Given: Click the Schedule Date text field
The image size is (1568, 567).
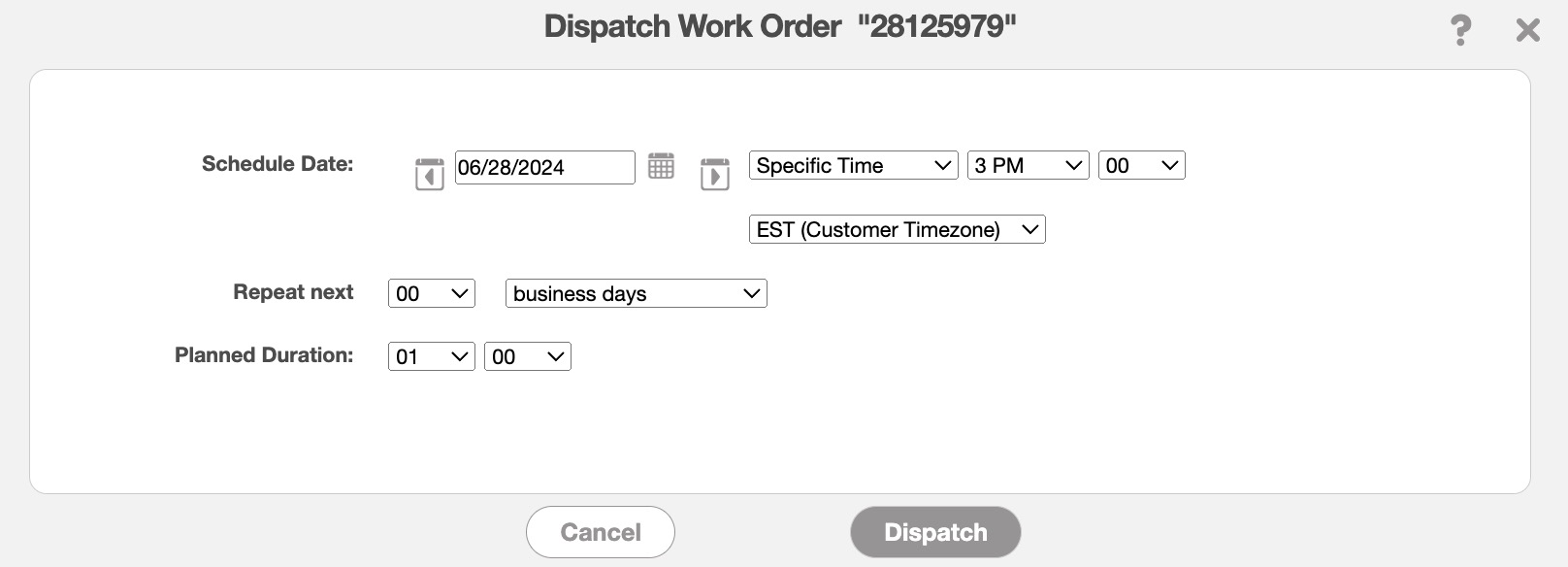Looking at the screenshot, I should pos(544,167).
